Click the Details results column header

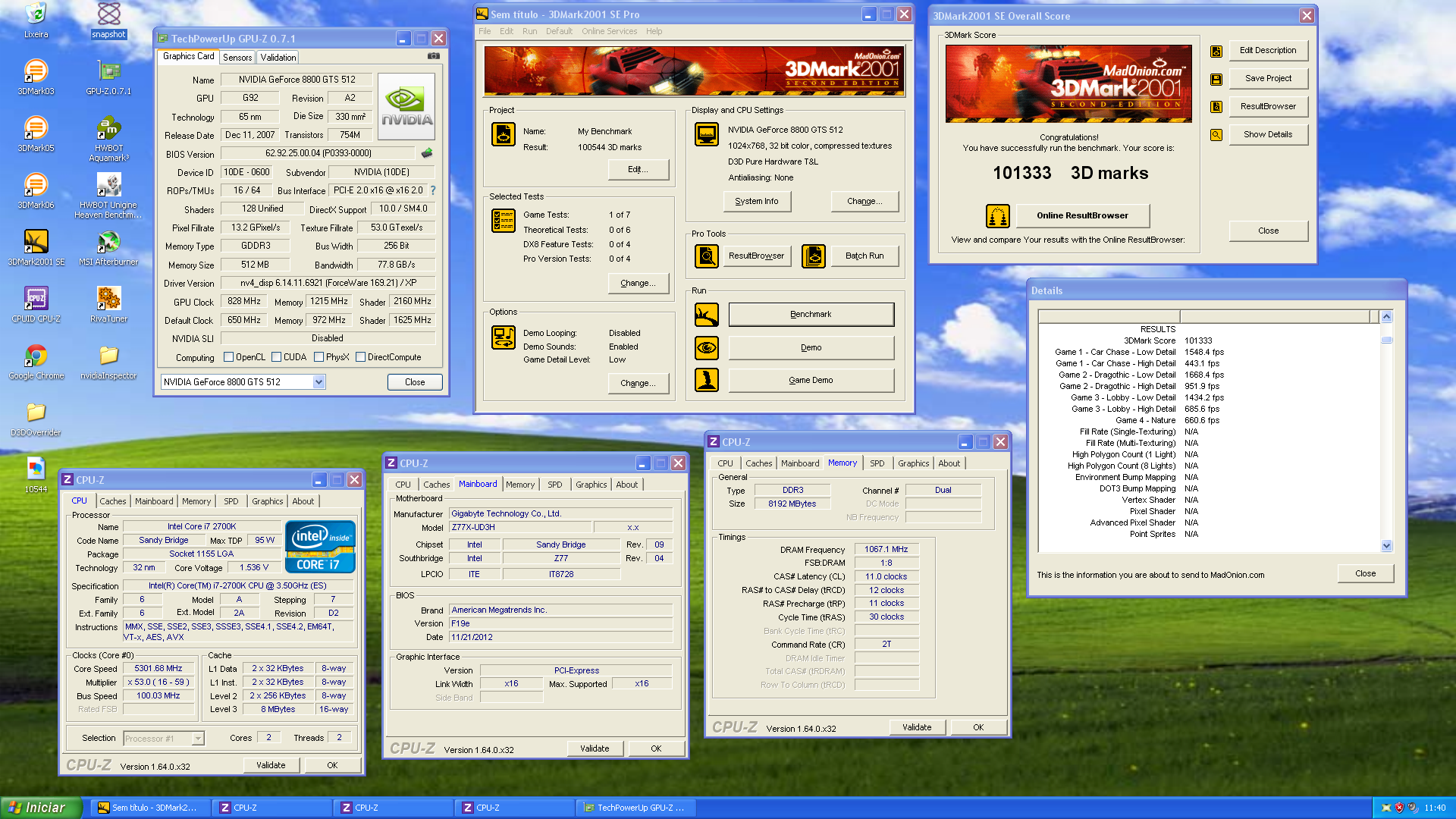click(1274, 316)
